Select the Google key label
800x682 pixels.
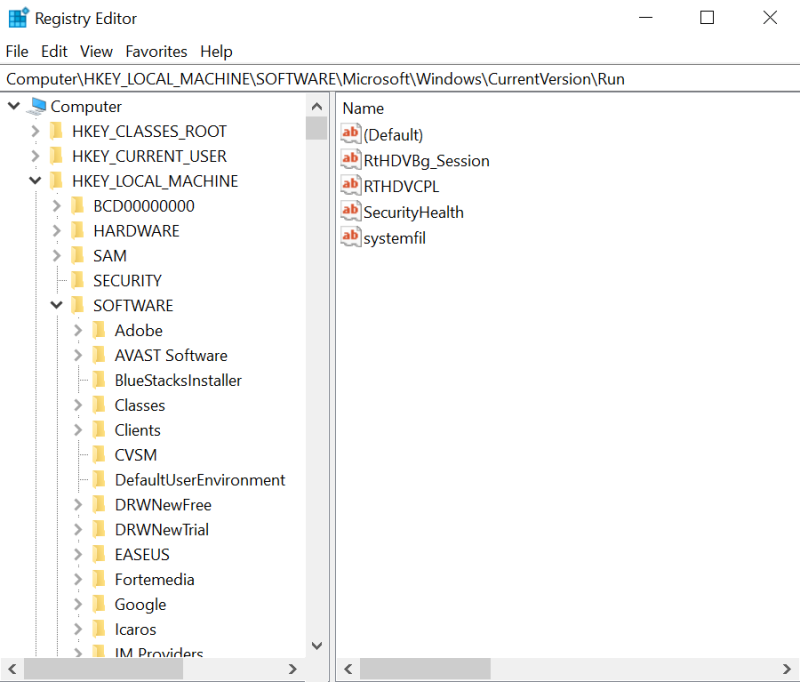[140, 604]
